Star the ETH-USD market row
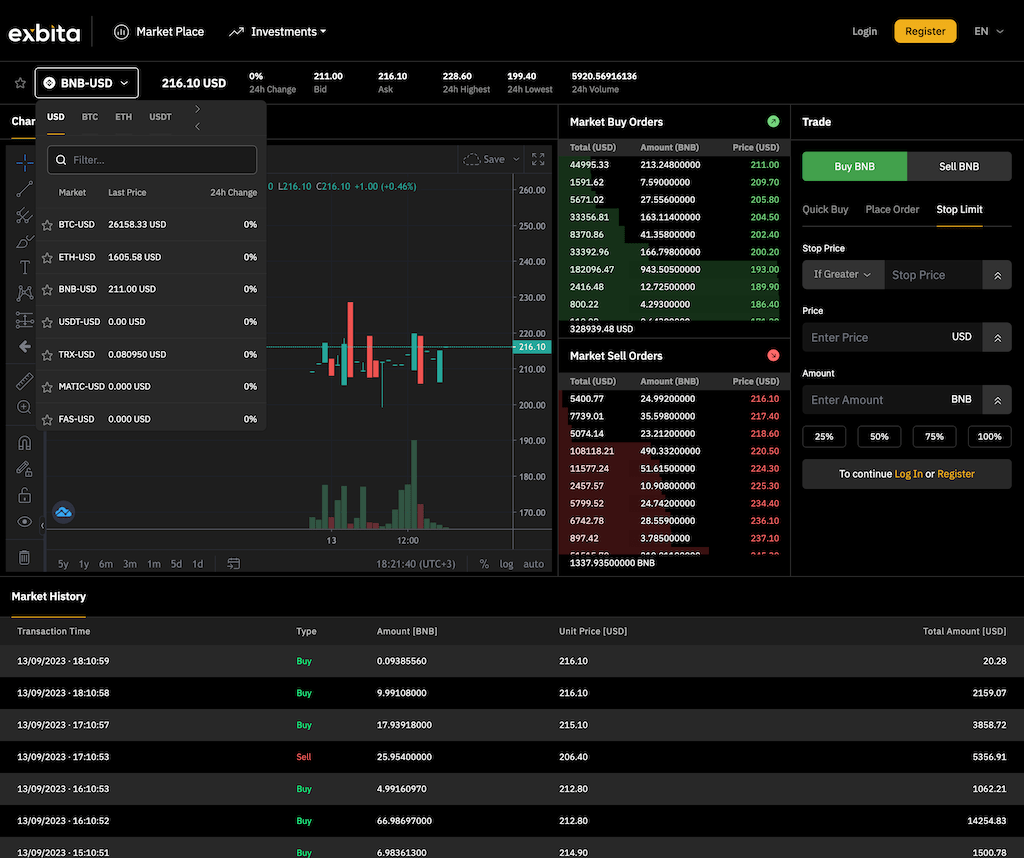This screenshot has width=1024, height=858. (47, 258)
